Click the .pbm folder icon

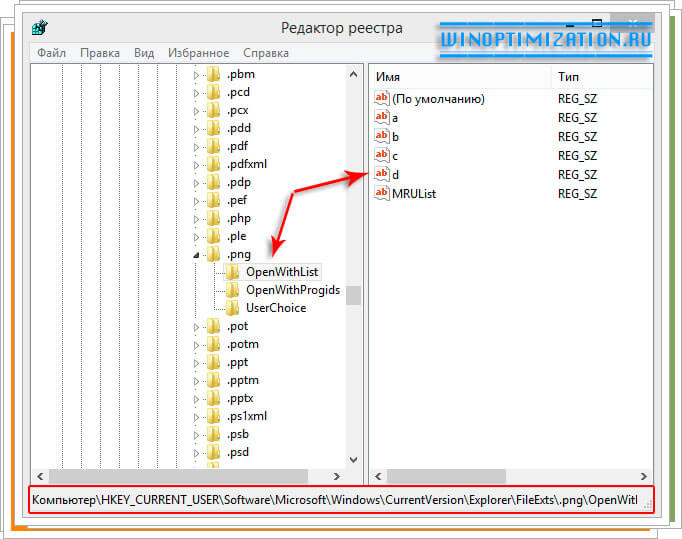pyautogui.click(x=213, y=74)
